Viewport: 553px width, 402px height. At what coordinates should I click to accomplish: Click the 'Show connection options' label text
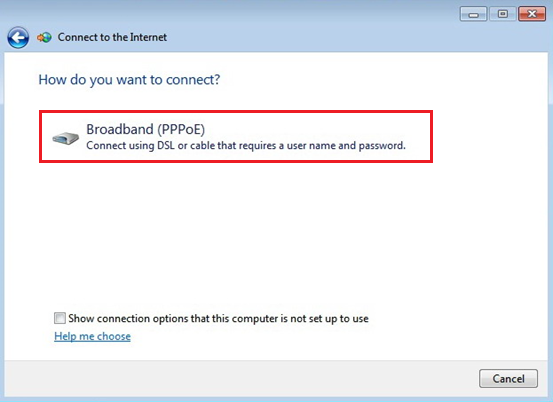[x=218, y=318]
